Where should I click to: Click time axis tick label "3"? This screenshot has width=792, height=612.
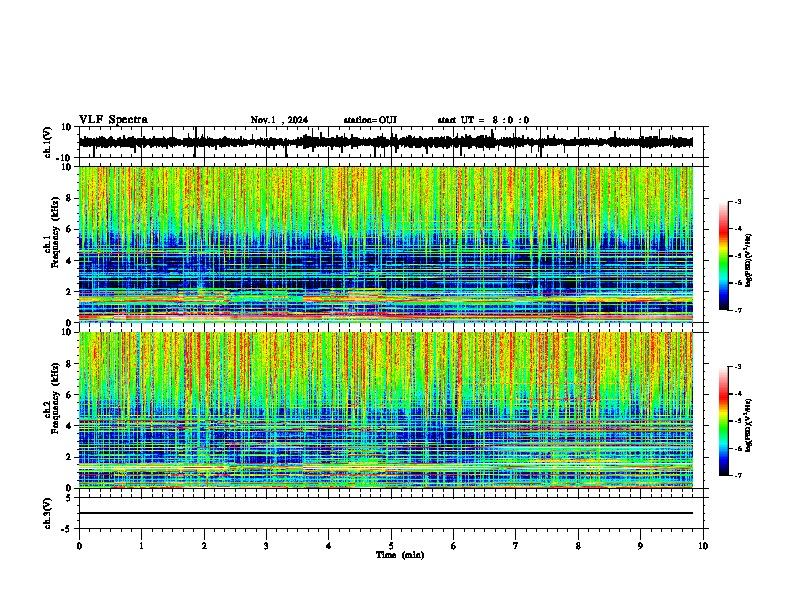pyautogui.click(x=266, y=546)
